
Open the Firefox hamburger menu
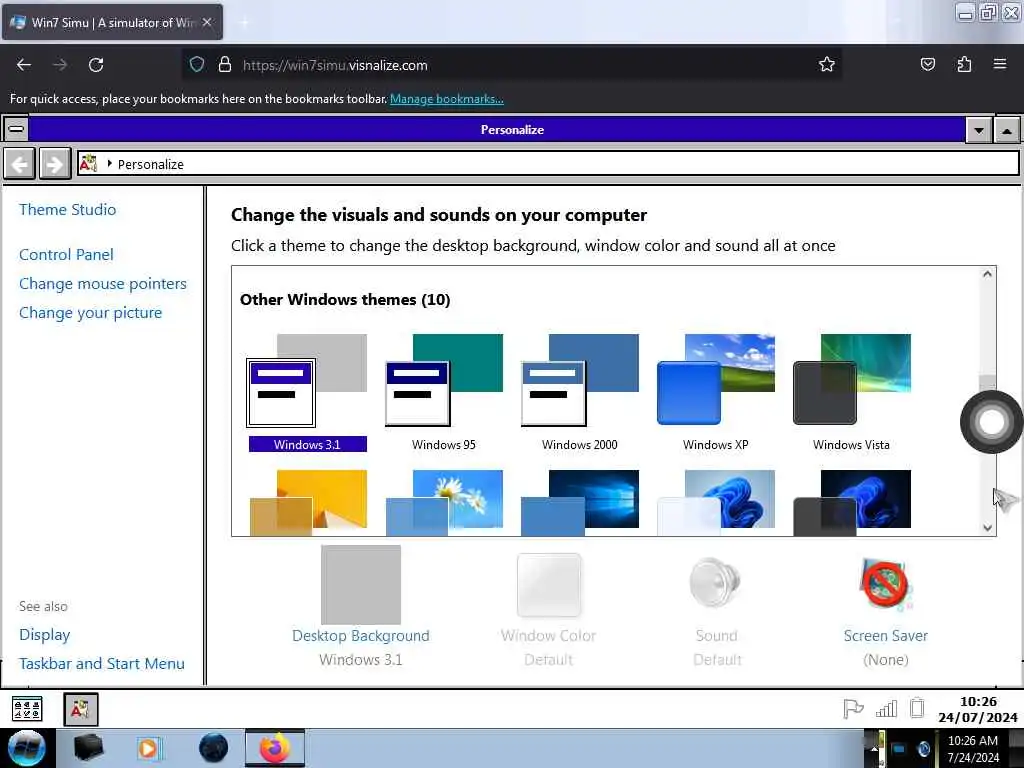(x=1000, y=64)
